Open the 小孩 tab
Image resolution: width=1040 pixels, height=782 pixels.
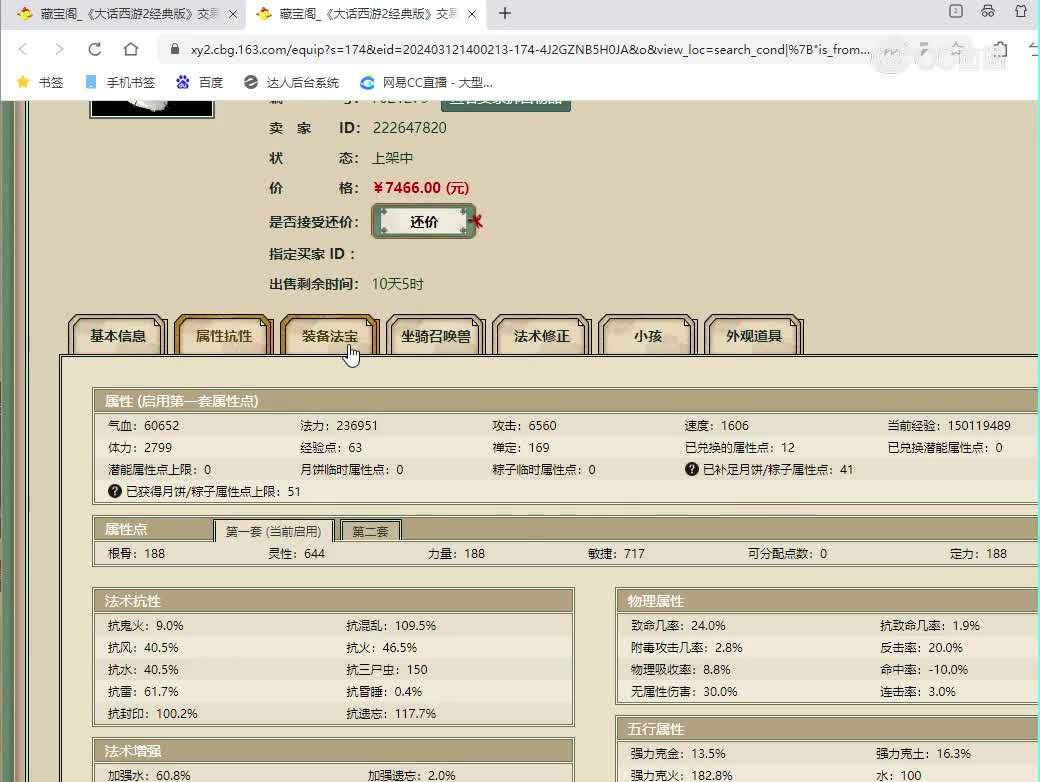pos(648,336)
